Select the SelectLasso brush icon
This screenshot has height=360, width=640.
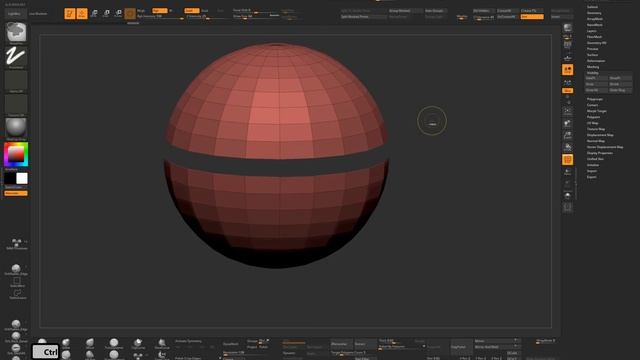click(x=17, y=294)
